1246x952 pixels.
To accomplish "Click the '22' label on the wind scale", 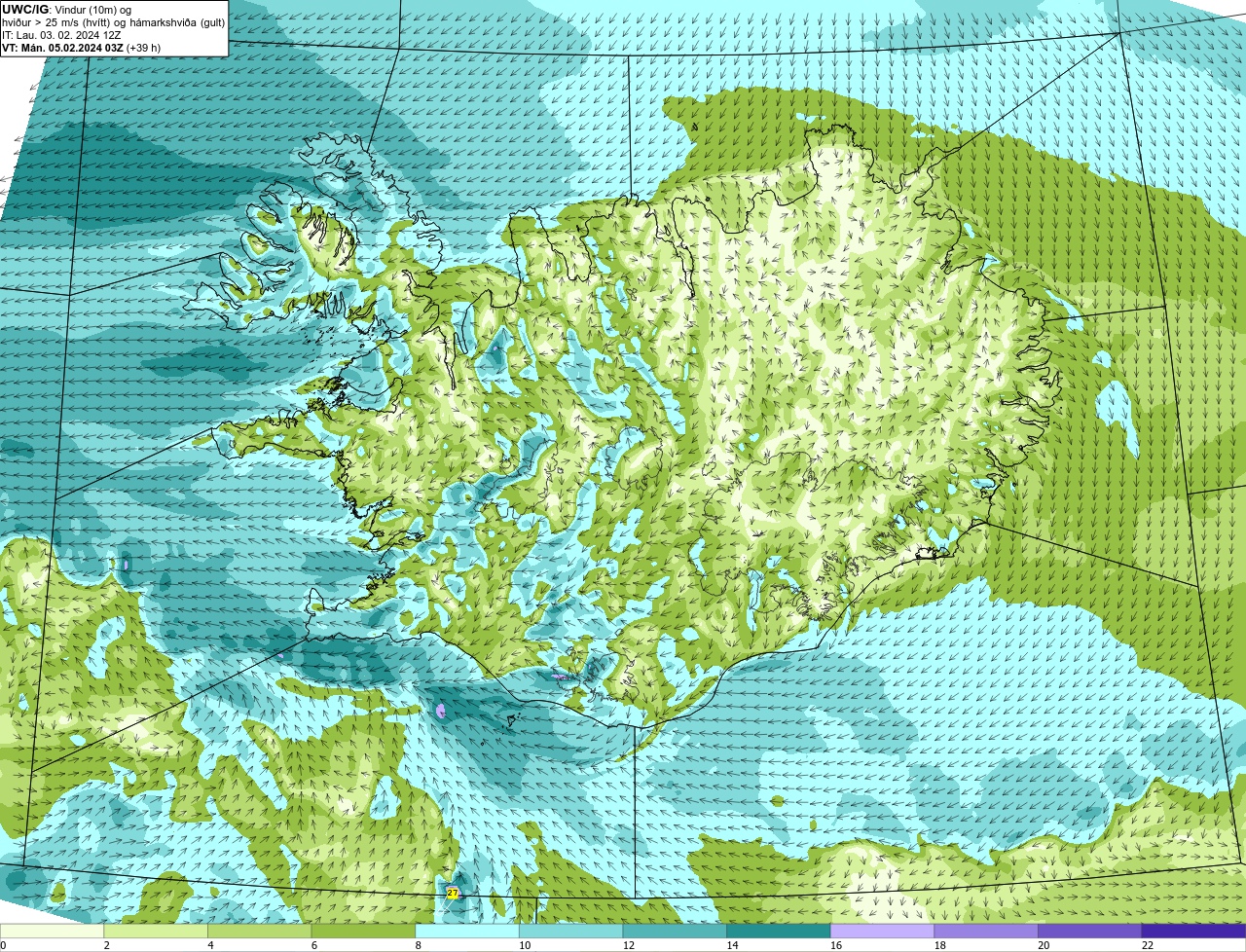I will click(1148, 945).
